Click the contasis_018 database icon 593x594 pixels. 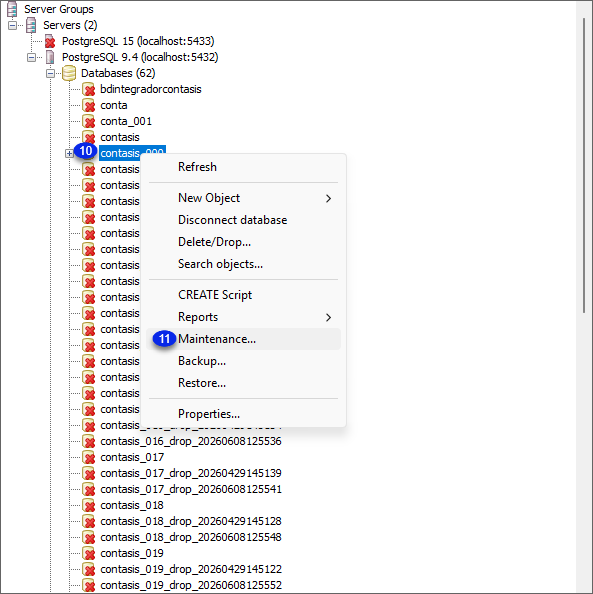[88, 505]
